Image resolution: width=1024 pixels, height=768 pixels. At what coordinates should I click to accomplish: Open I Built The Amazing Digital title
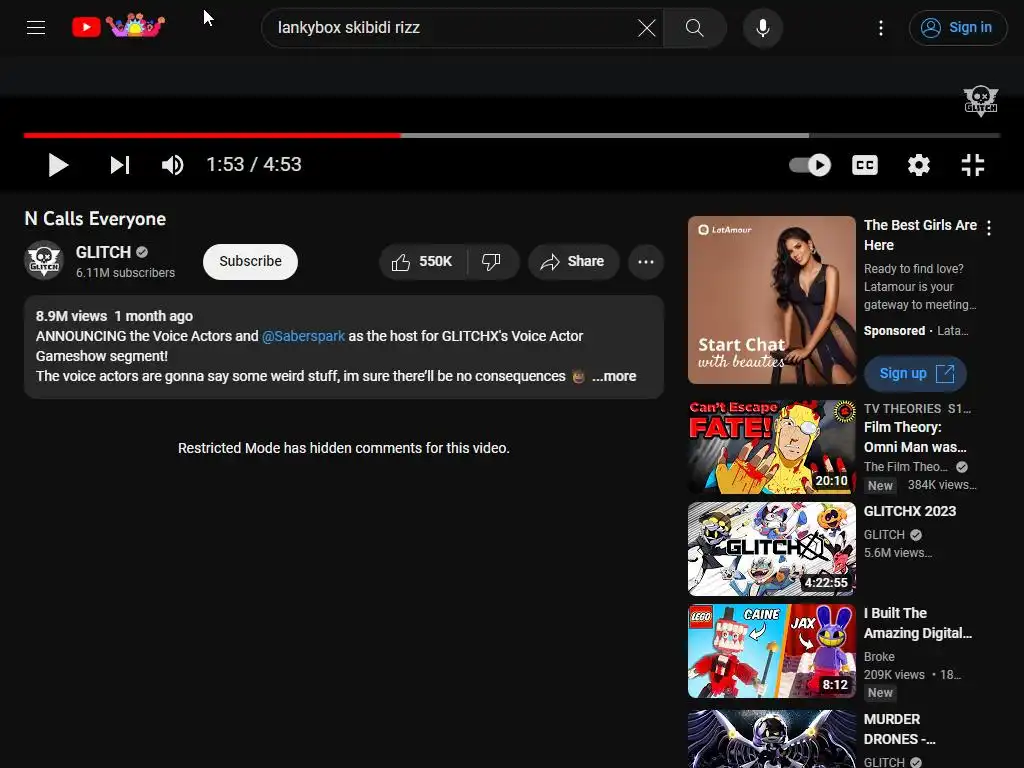coord(918,623)
